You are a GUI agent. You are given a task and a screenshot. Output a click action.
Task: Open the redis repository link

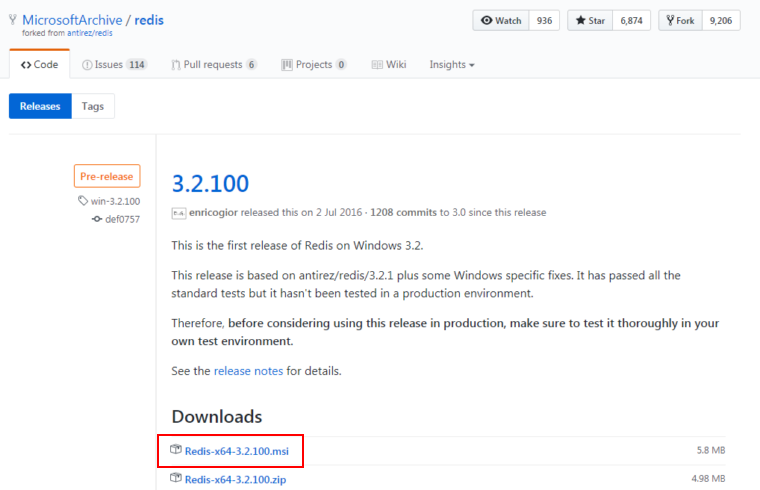149,20
